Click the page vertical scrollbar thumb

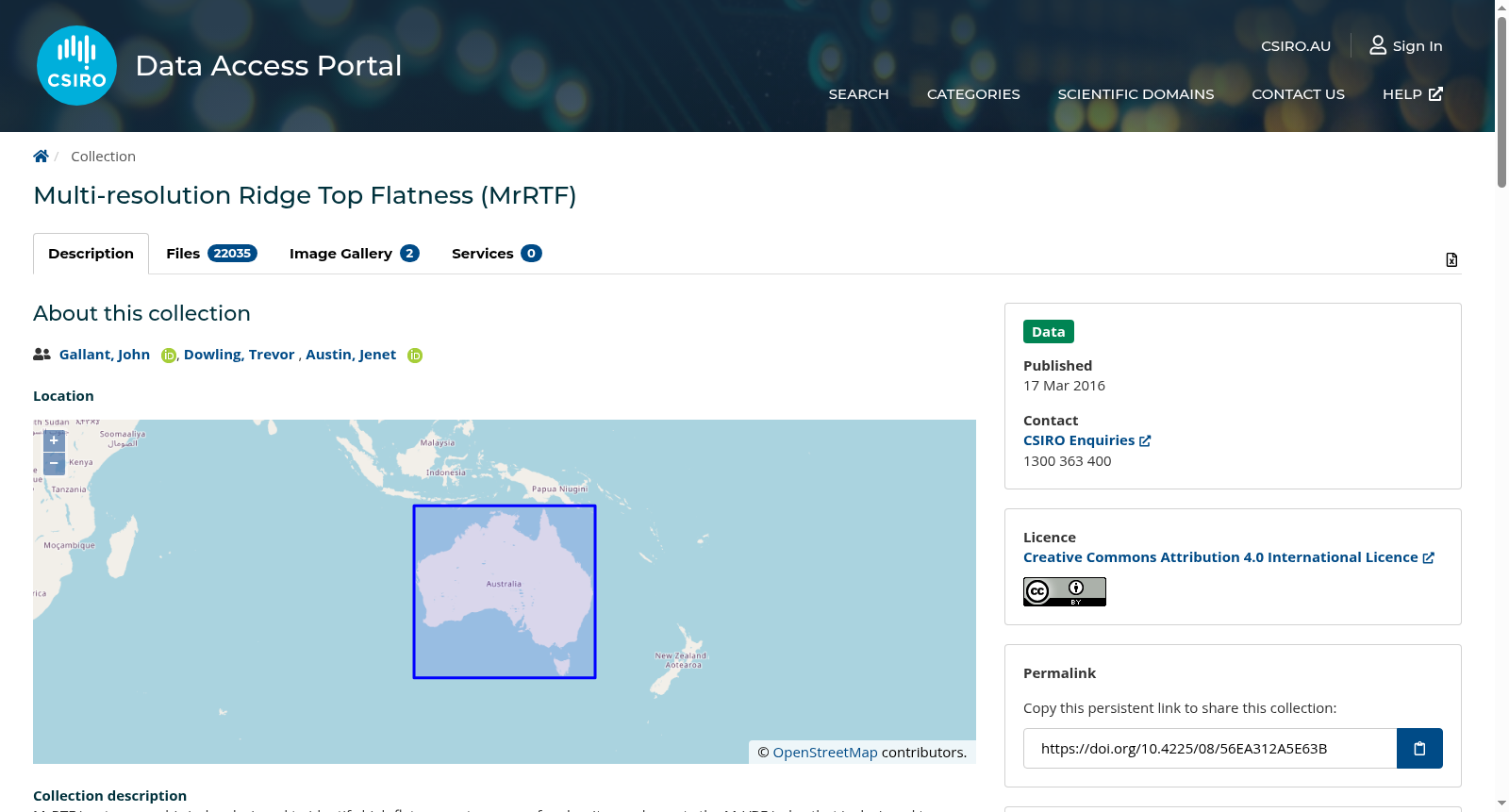1501,102
